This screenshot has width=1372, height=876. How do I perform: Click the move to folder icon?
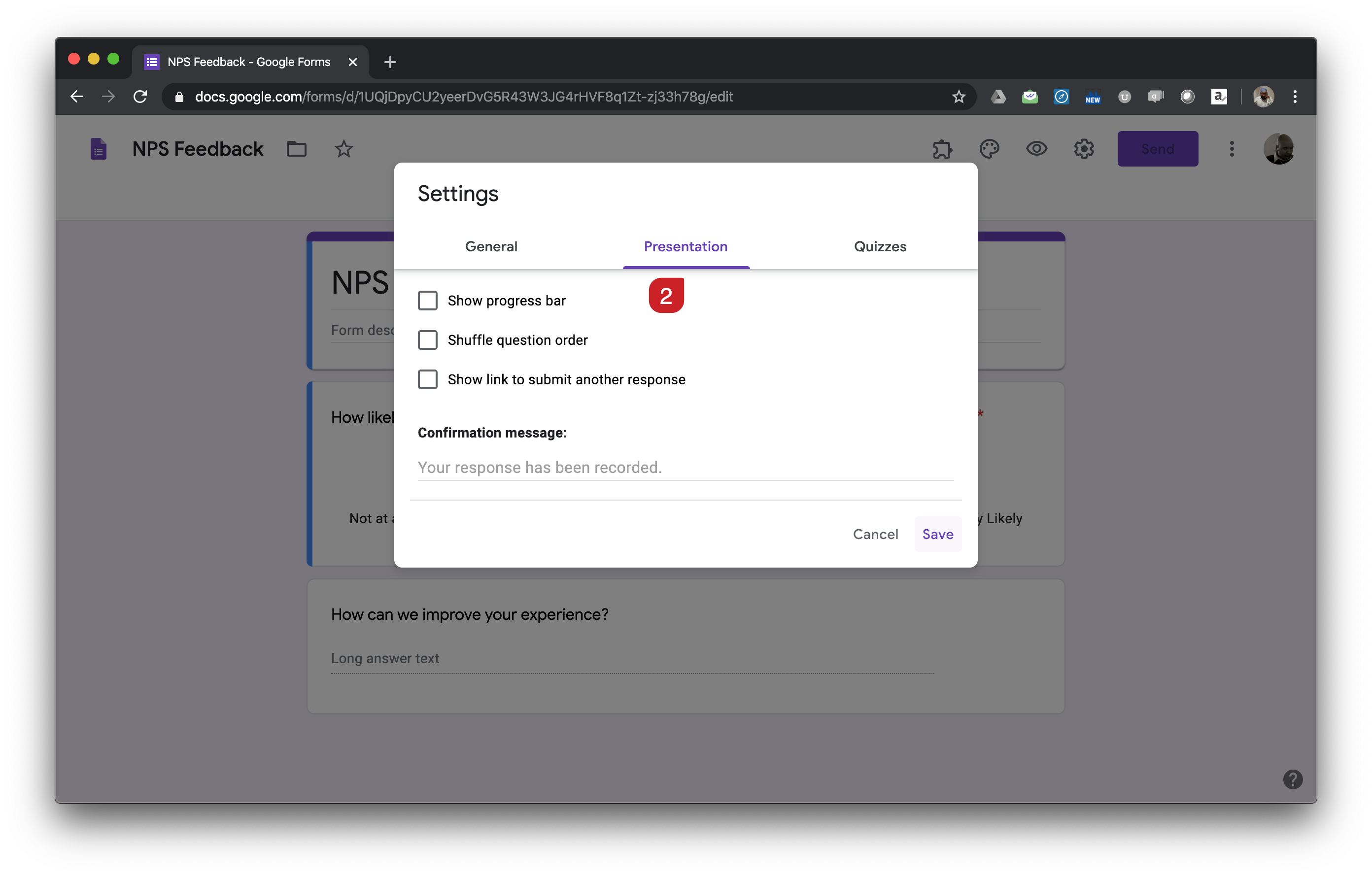[x=296, y=149]
